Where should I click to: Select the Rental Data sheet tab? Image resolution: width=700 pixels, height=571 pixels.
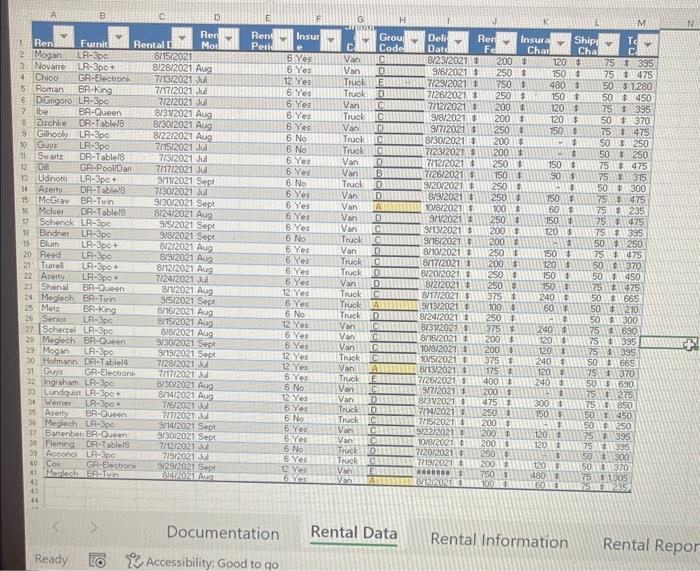tap(354, 533)
